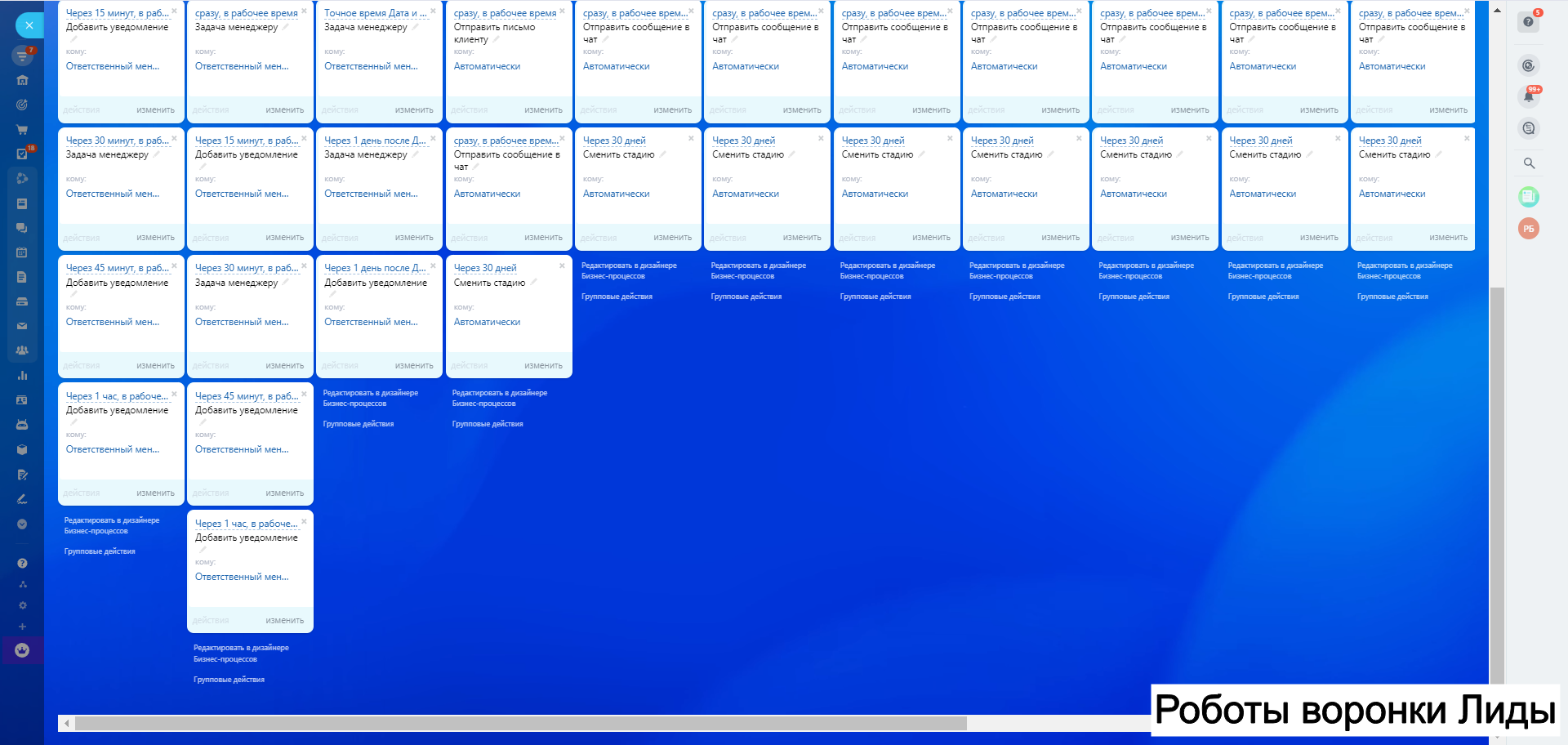Open the robot icon in the left sidebar
The height and width of the screenshot is (745, 1568).
click(22, 425)
